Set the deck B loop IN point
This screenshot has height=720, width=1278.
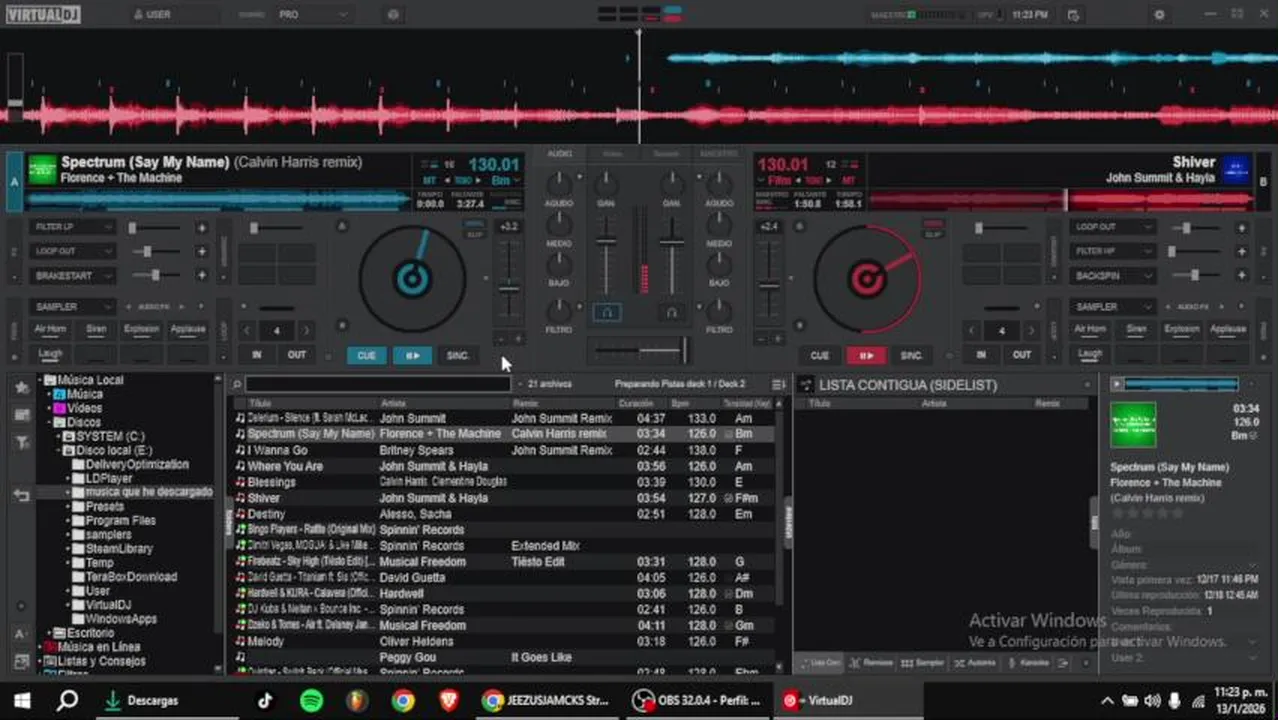tap(981, 355)
